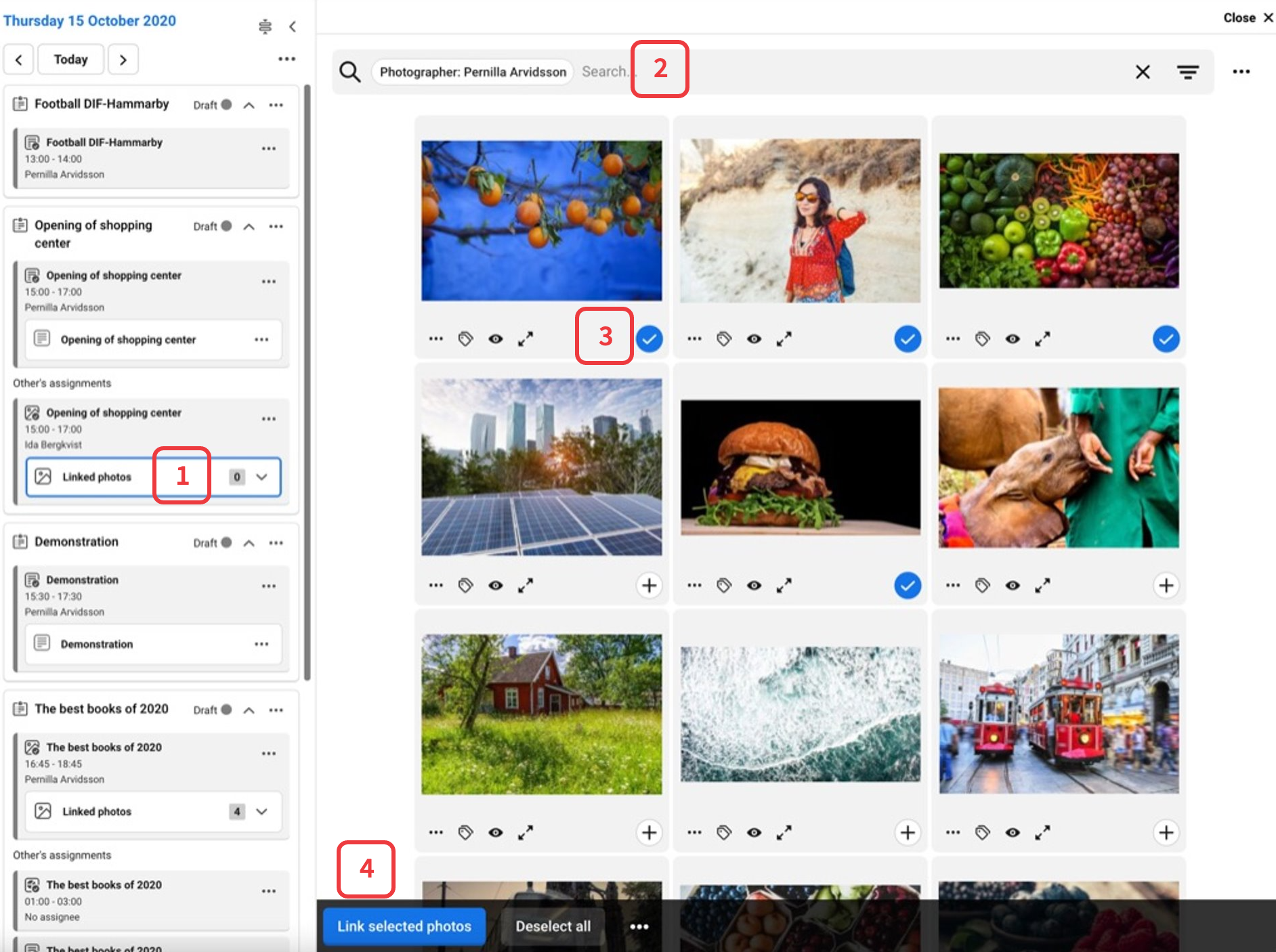The width and height of the screenshot is (1276, 952).
Task: Clear the search with the X icon
Action: [1143, 72]
